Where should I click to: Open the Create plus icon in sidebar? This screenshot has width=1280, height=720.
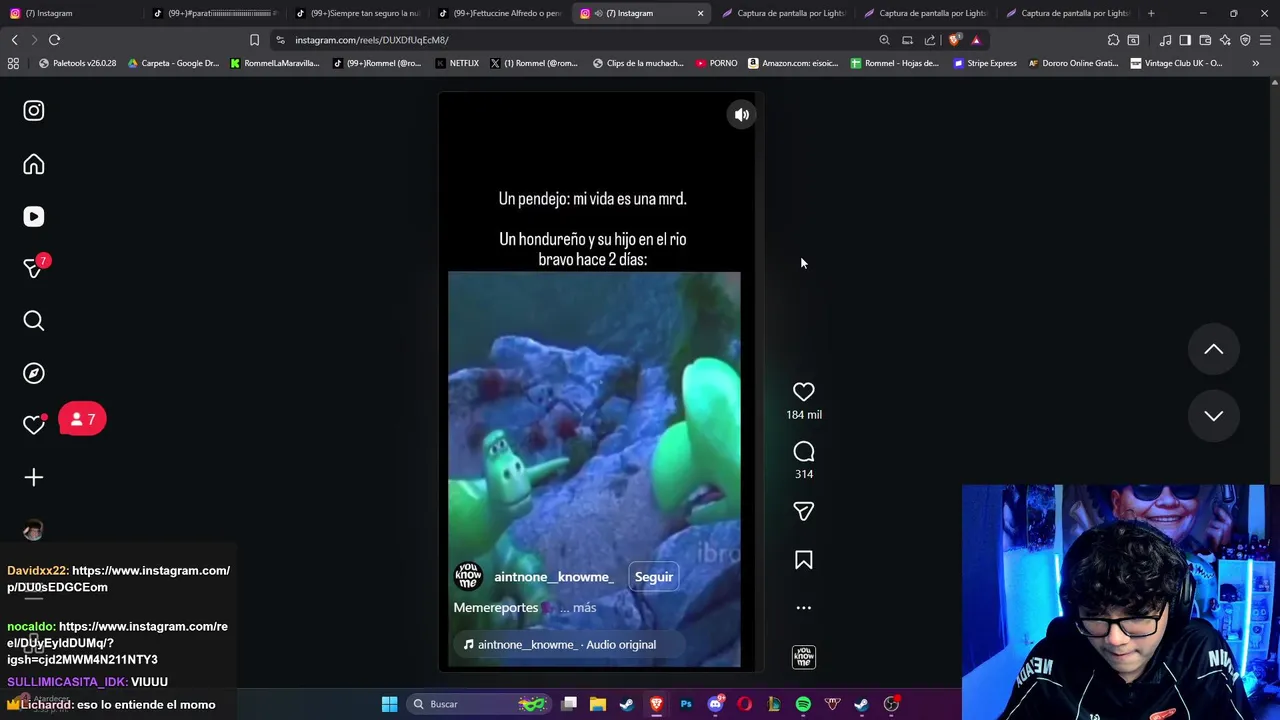pyautogui.click(x=34, y=477)
